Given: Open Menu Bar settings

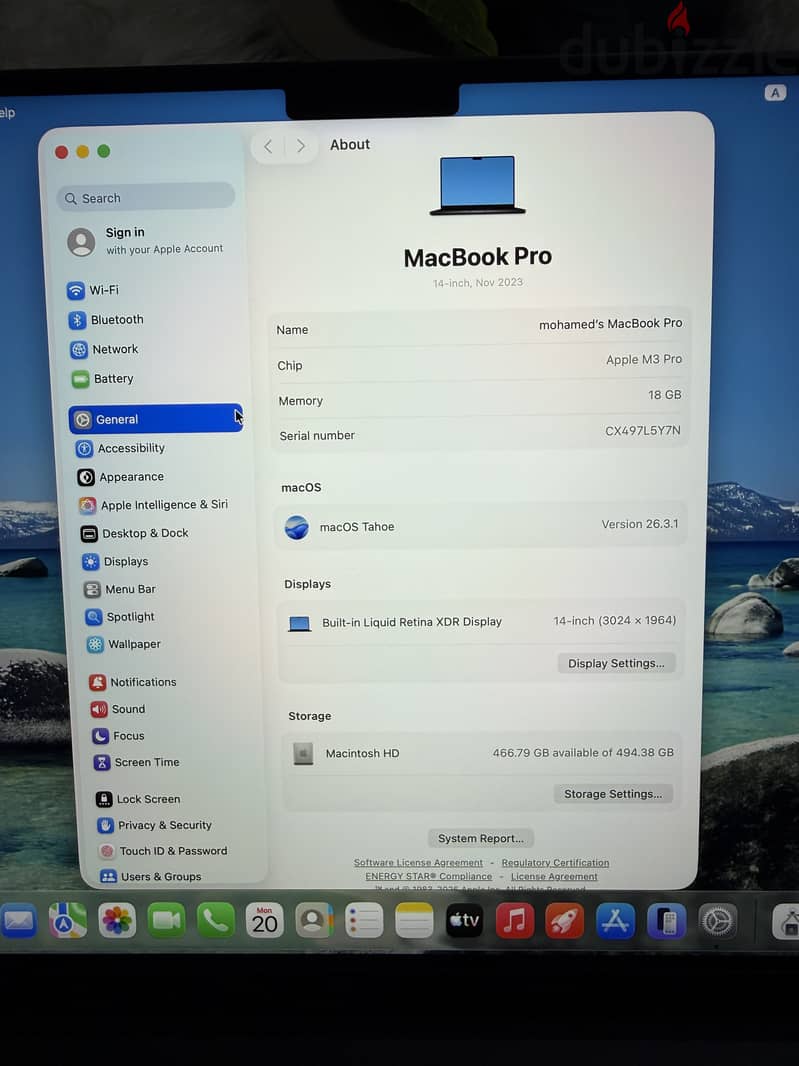Looking at the screenshot, I should point(120,589).
